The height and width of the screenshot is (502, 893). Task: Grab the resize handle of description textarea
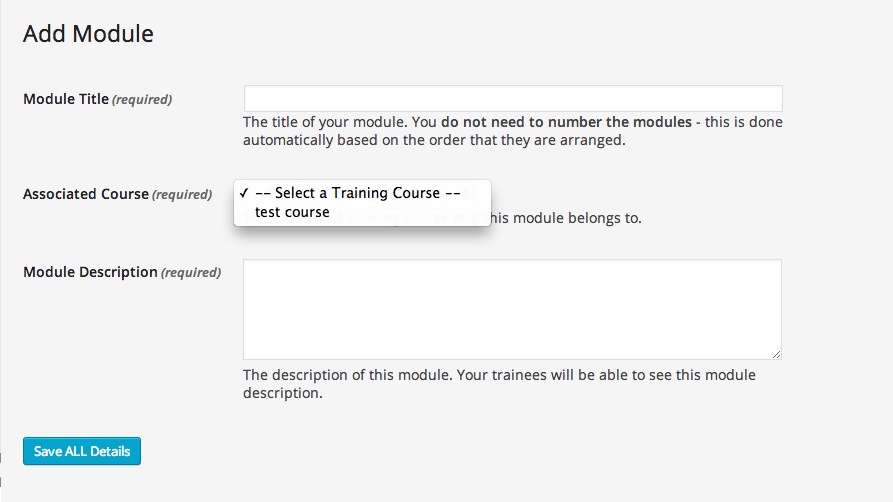pyautogui.click(x=776, y=354)
